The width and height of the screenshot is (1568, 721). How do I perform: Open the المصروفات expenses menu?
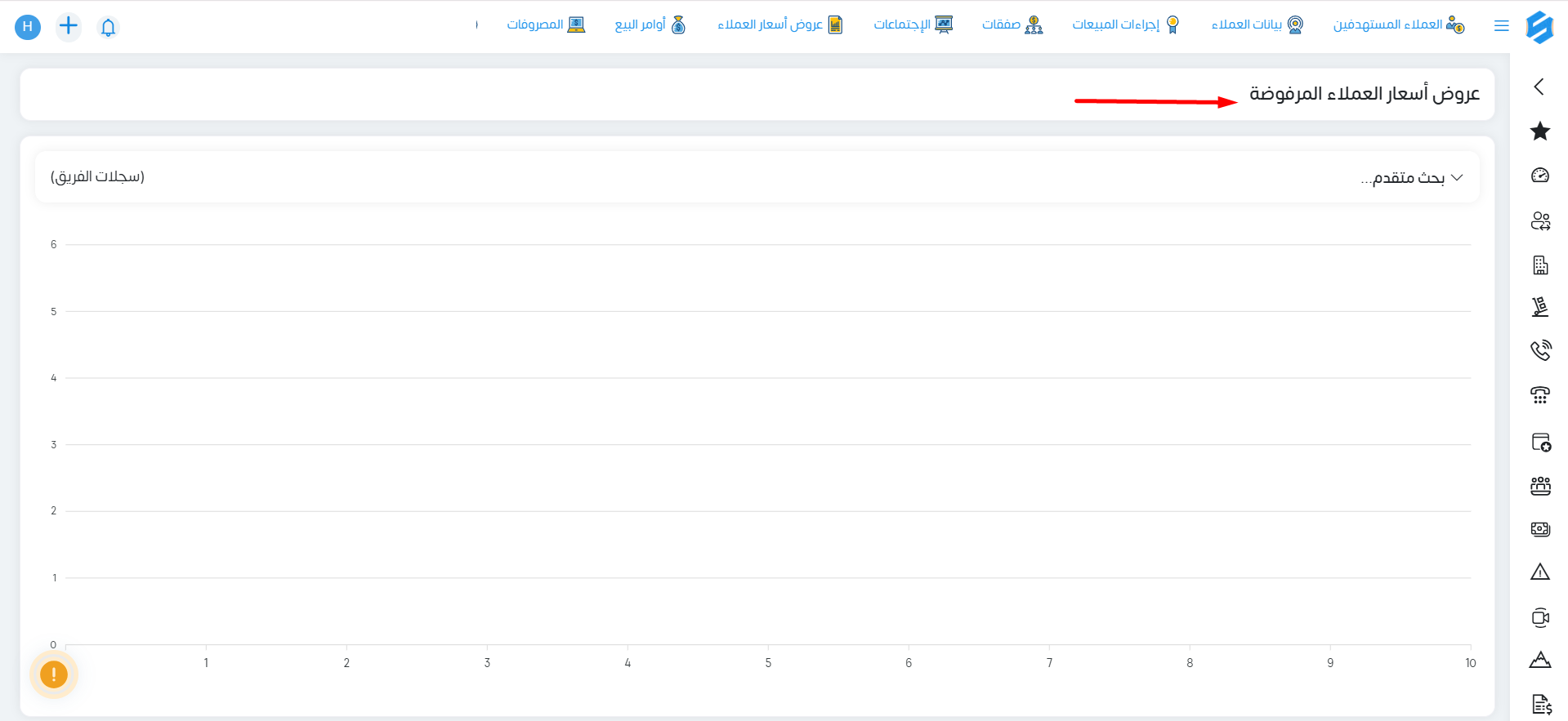pyautogui.click(x=546, y=24)
